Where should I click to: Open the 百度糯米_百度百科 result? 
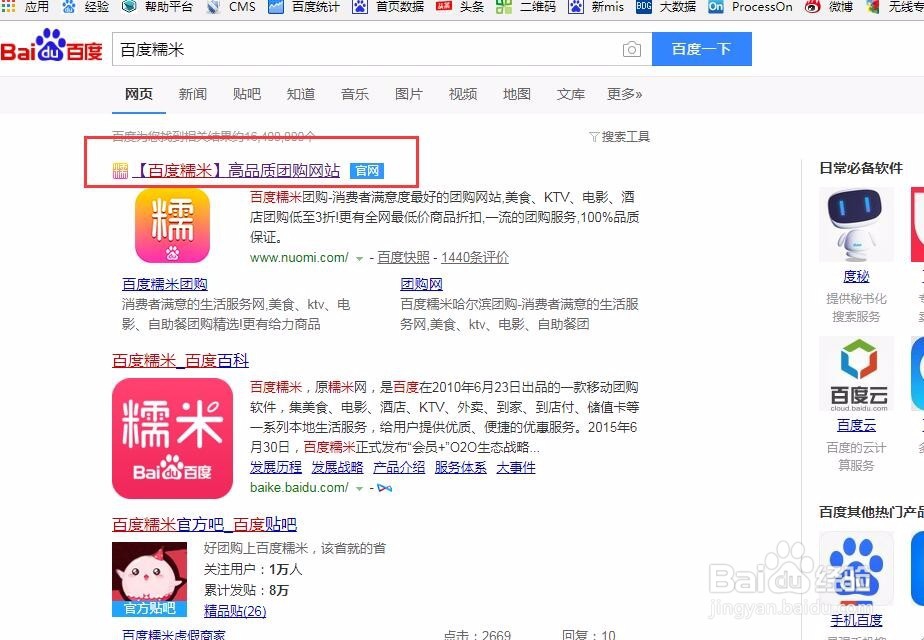(x=180, y=361)
